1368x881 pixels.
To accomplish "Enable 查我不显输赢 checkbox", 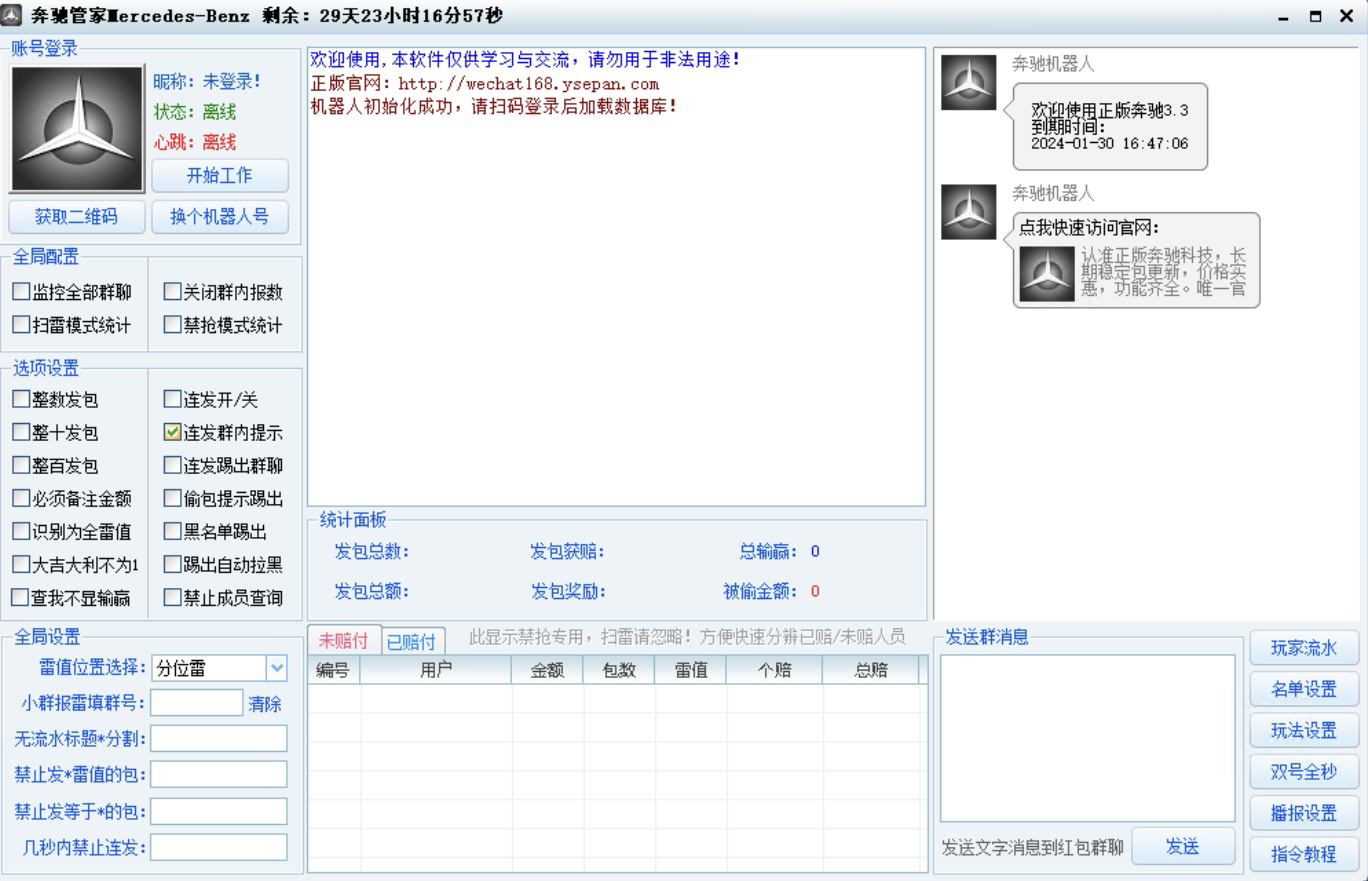I will (21, 598).
